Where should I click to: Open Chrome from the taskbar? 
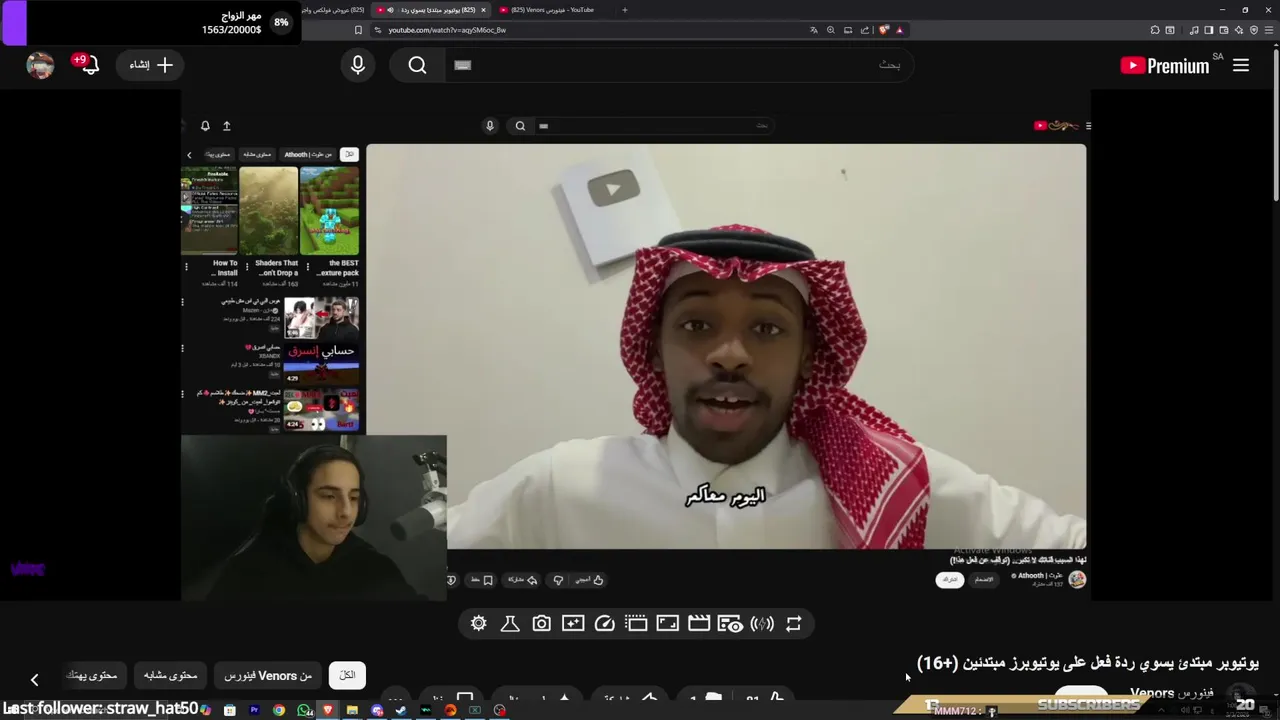(x=279, y=710)
